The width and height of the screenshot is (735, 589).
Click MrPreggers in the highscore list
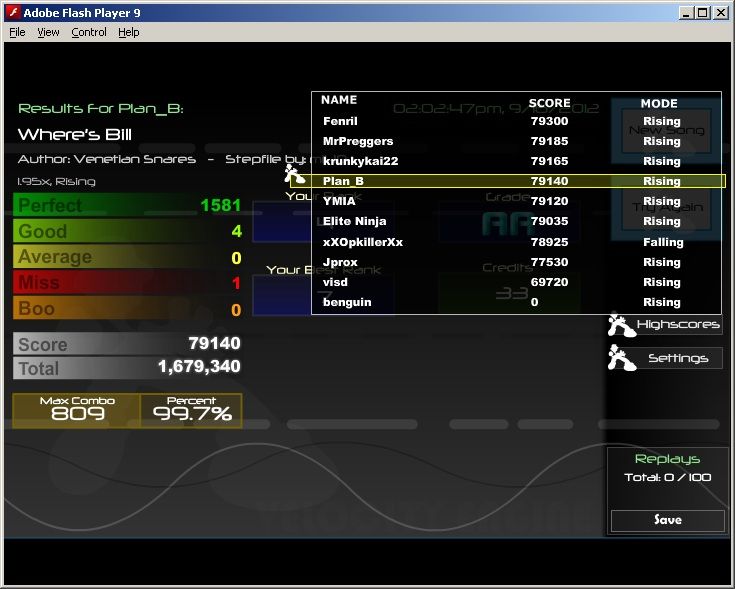click(x=358, y=141)
